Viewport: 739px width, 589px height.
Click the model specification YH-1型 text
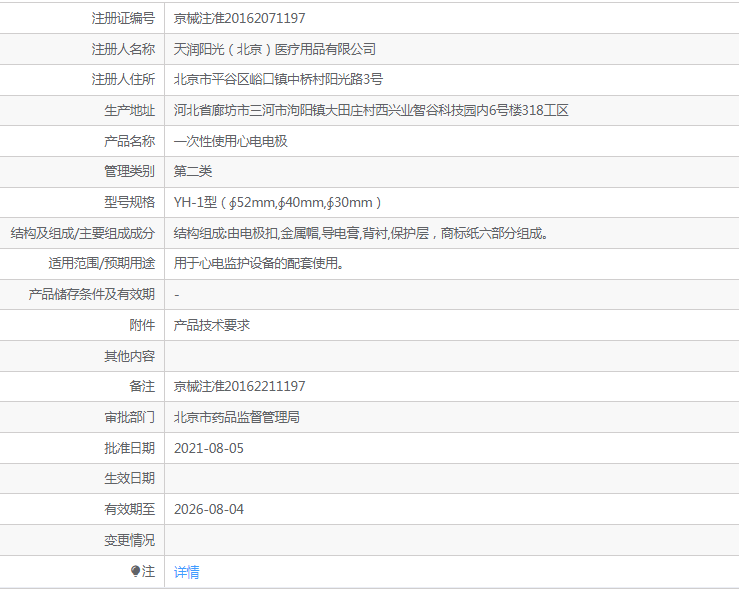(278, 203)
